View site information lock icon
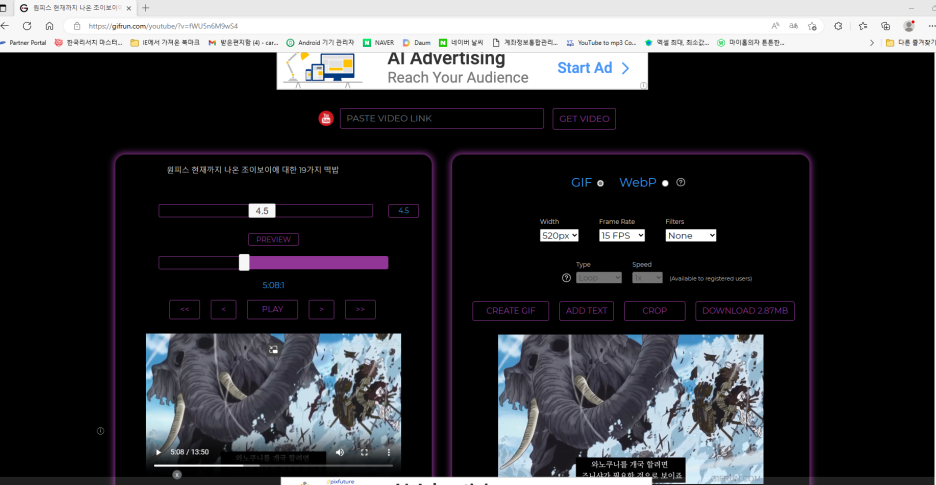Screen dimensions: 936x485 (x=76, y=26)
